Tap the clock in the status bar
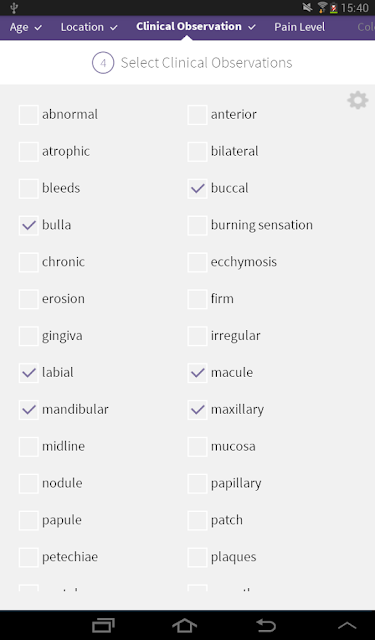 355,8
